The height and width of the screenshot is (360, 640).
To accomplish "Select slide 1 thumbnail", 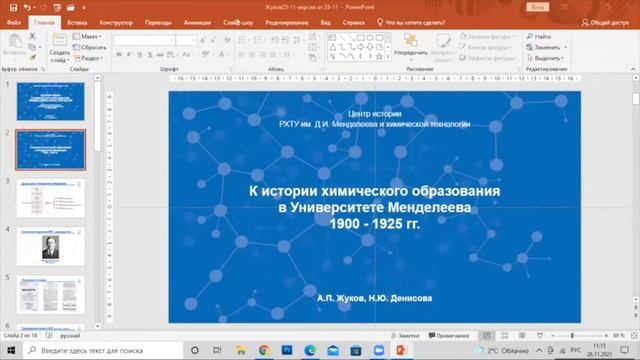I will coord(51,101).
